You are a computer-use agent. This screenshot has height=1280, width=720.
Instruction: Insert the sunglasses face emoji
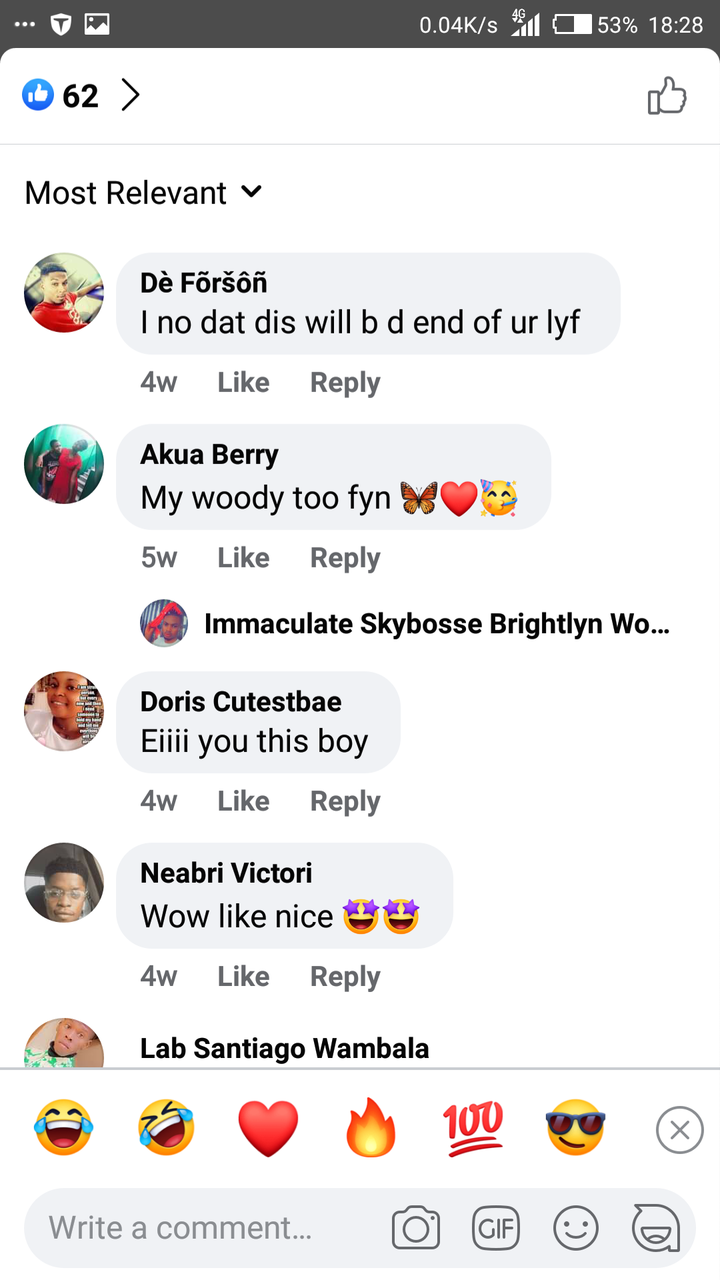coord(576,1129)
